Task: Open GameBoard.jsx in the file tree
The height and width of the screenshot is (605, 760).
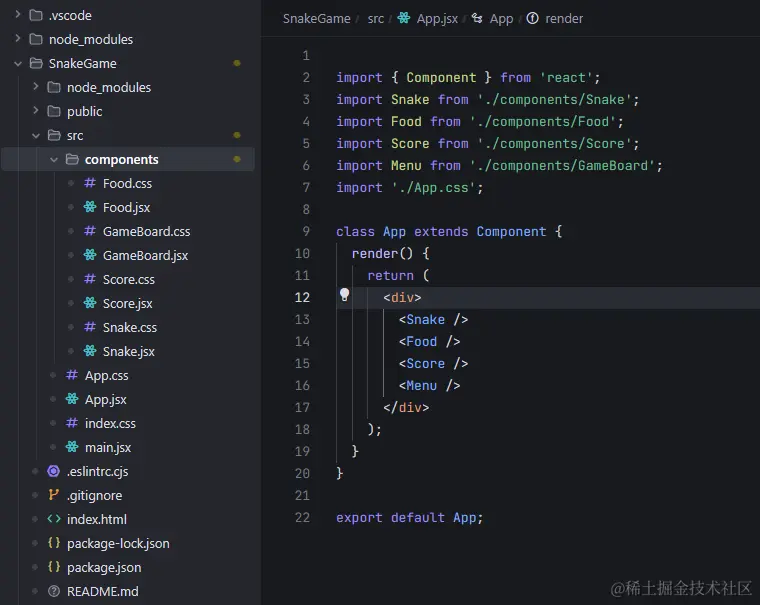Action: pyautogui.click(x=145, y=255)
